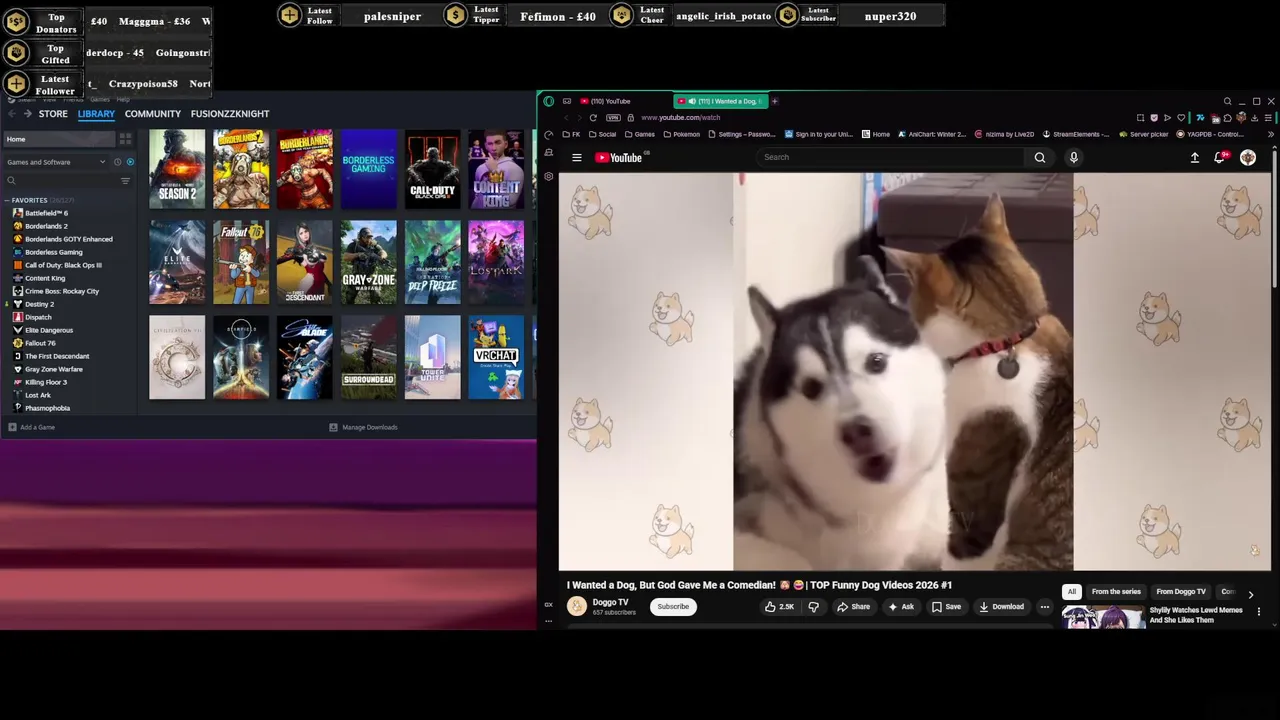Open the YouTube hamburger guide menu
This screenshot has width=1280, height=720.
tap(577, 157)
